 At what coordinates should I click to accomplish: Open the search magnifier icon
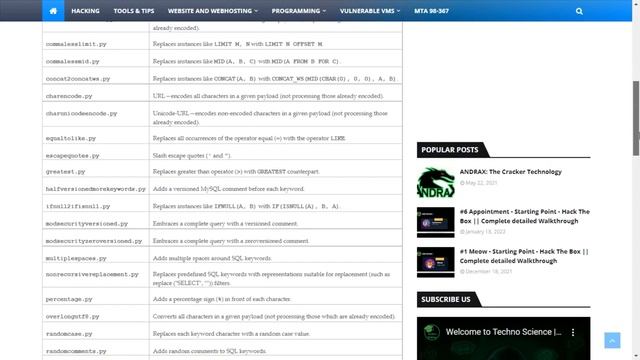coord(579,11)
